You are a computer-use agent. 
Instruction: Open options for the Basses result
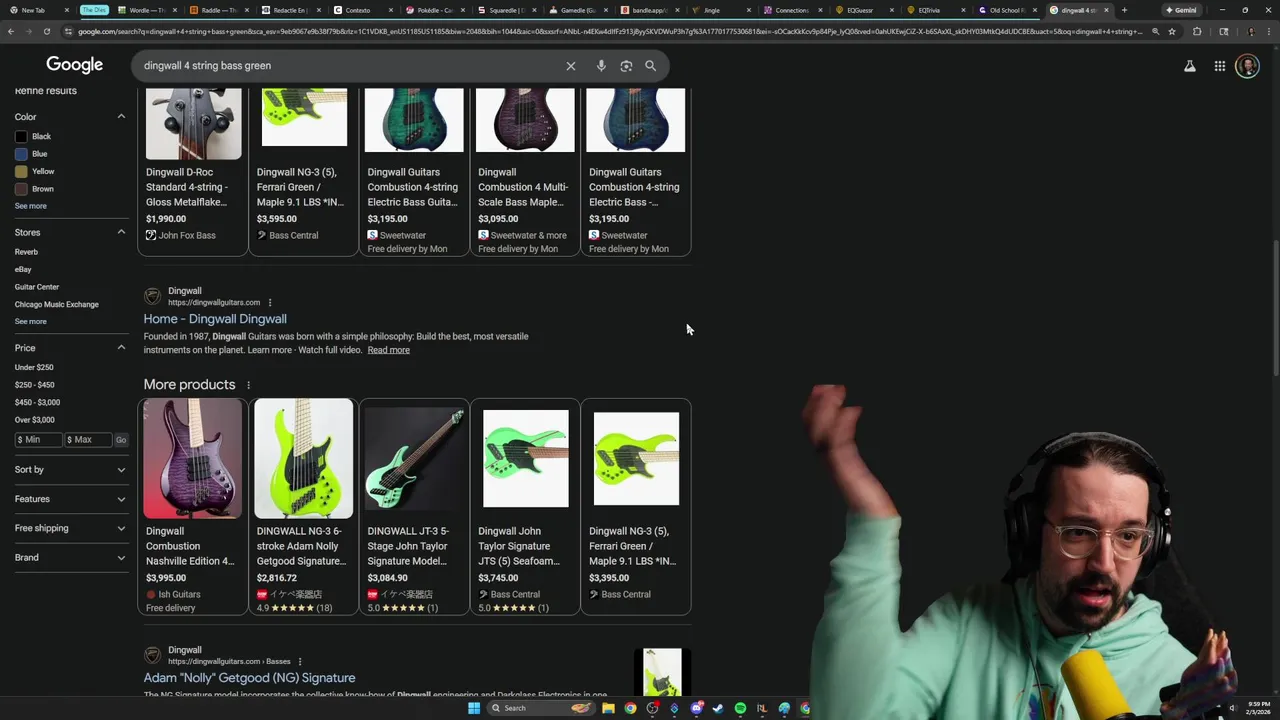tap(300, 662)
